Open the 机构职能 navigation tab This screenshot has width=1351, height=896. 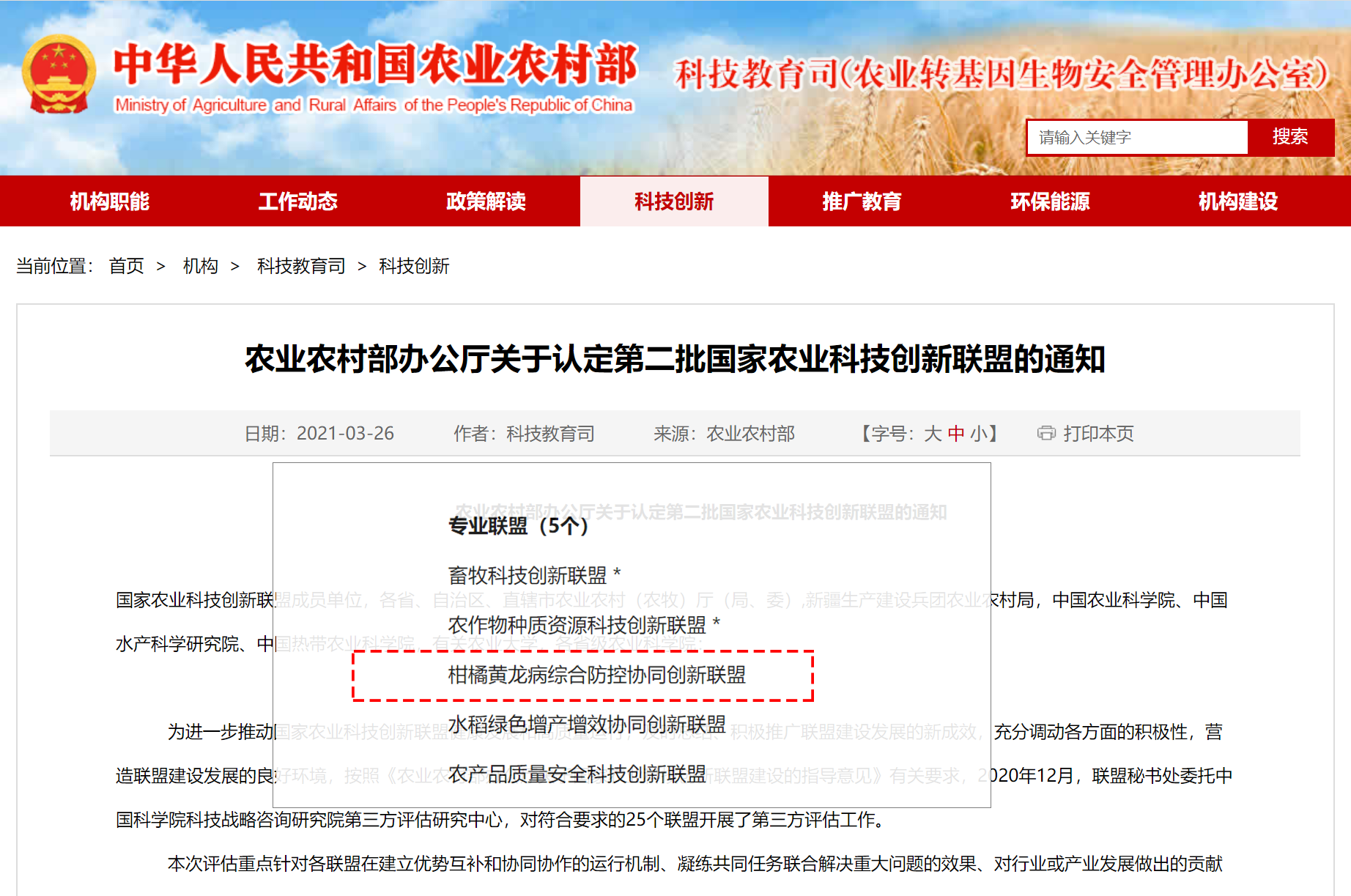(110, 201)
